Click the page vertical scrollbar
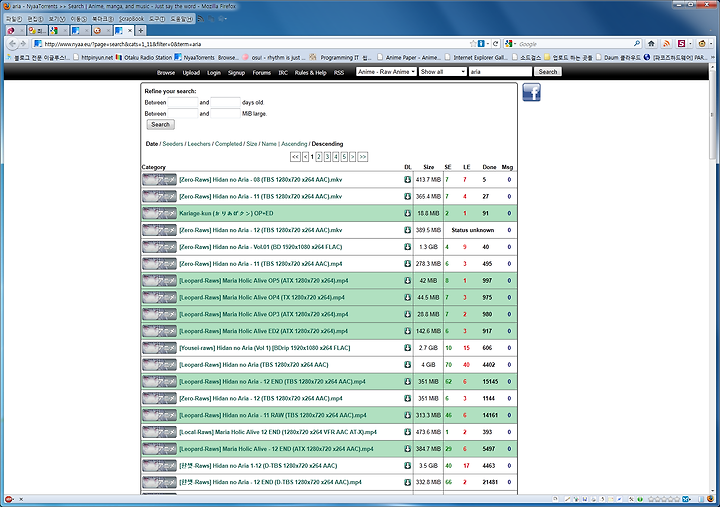Screen dimensions: 720x507 click(x=712, y=279)
